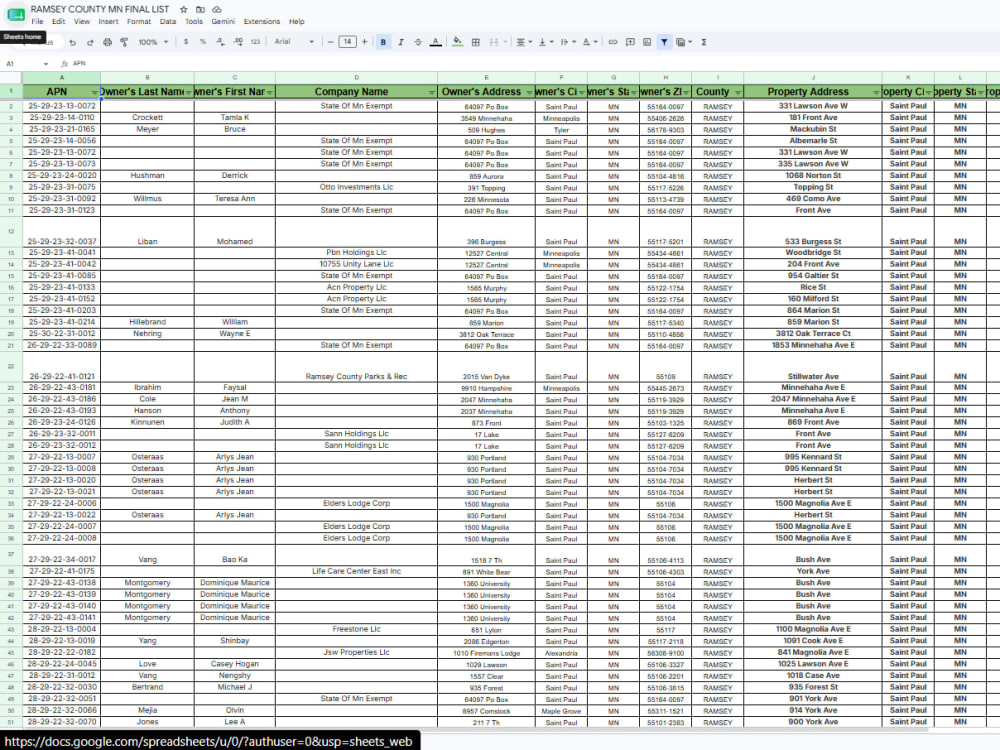Image resolution: width=1000 pixels, height=750 pixels.
Task: Increase font size with plus
Action: pyautogui.click(x=365, y=42)
